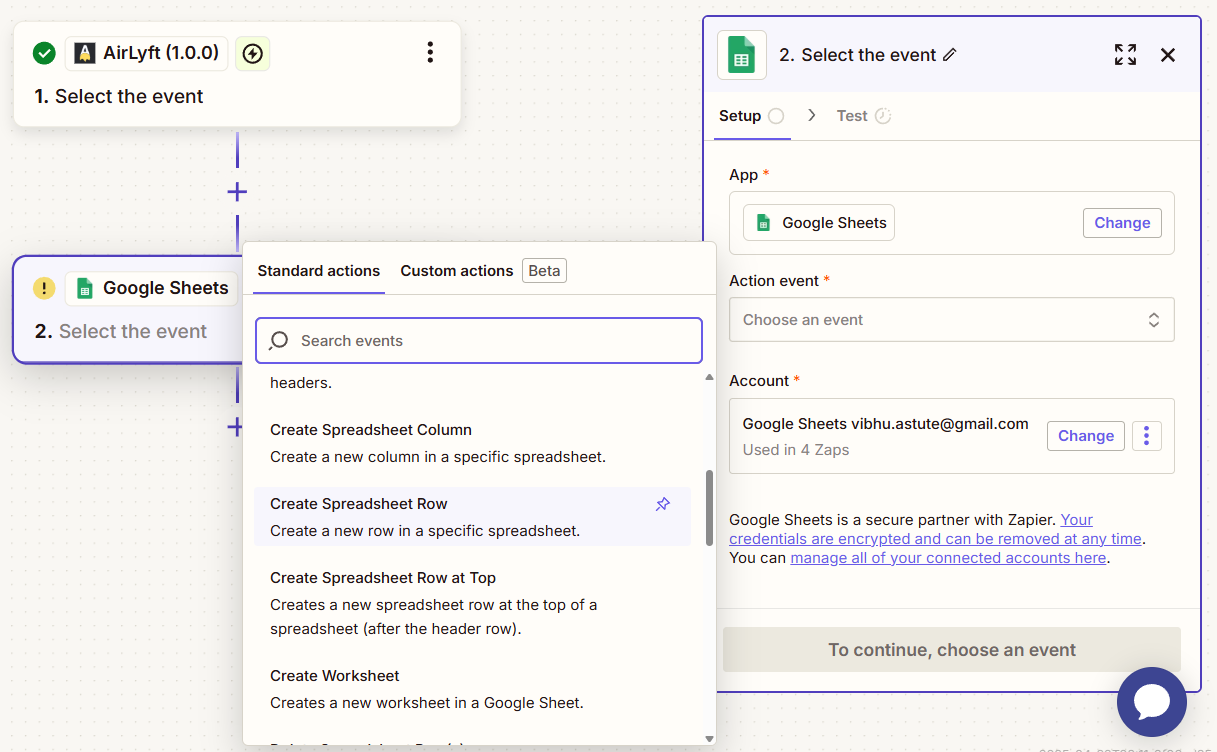Click To continue, choose an event button
This screenshot has width=1217, height=752.
click(952, 650)
